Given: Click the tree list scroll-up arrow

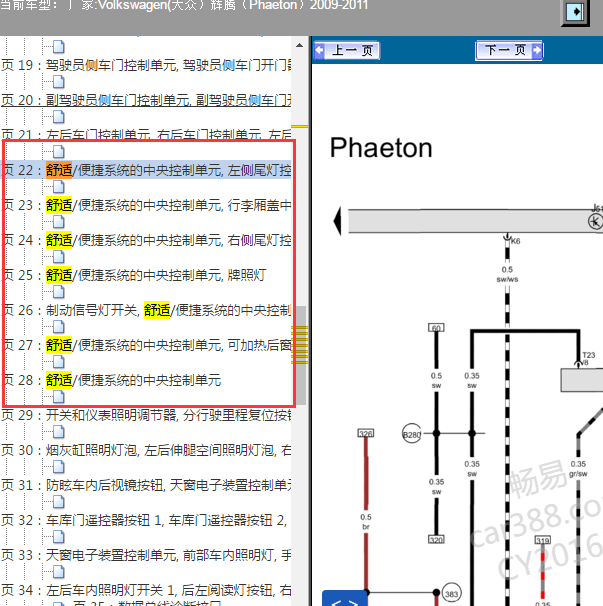Looking at the screenshot, I should 300,45.
